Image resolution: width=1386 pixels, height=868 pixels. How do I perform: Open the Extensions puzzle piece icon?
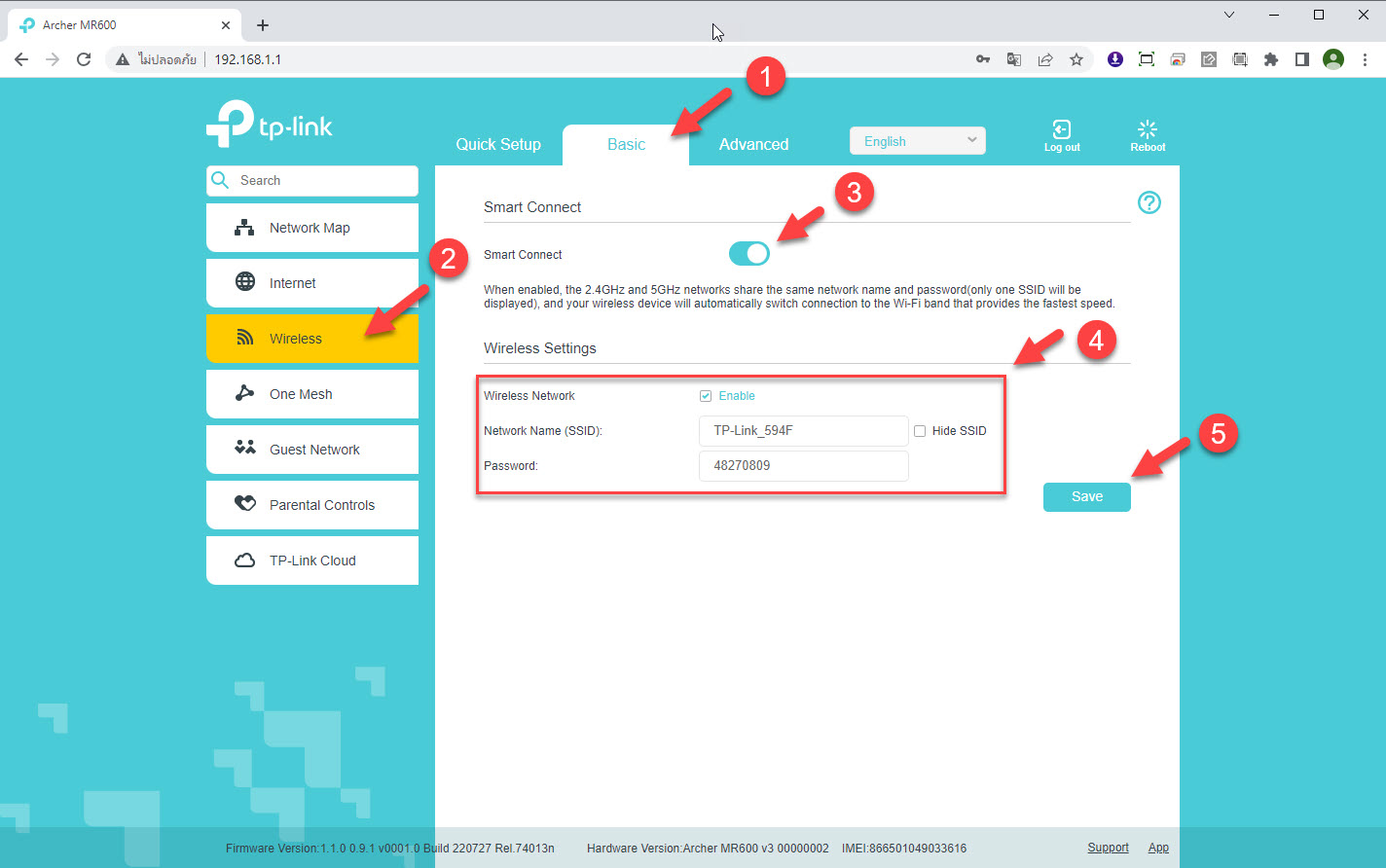tap(1271, 59)
